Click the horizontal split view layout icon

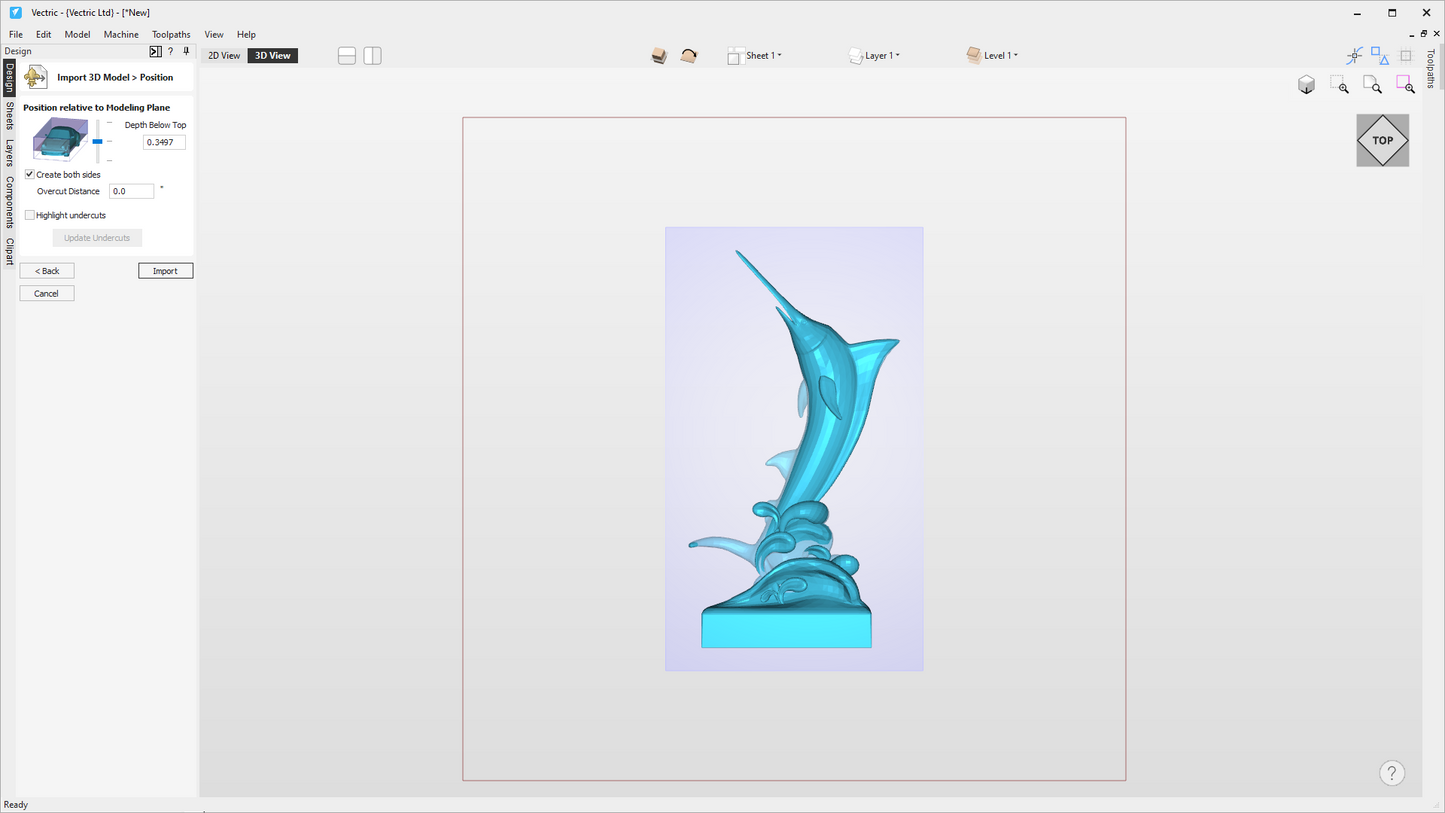(346, 55)
